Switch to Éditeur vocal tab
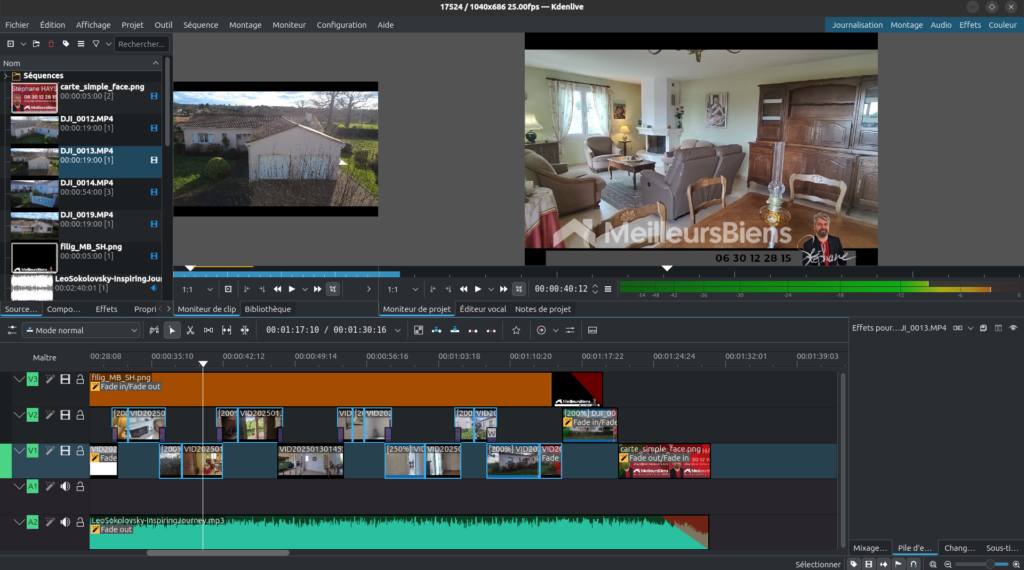1024x570 pixels. (x=483, y=309)
